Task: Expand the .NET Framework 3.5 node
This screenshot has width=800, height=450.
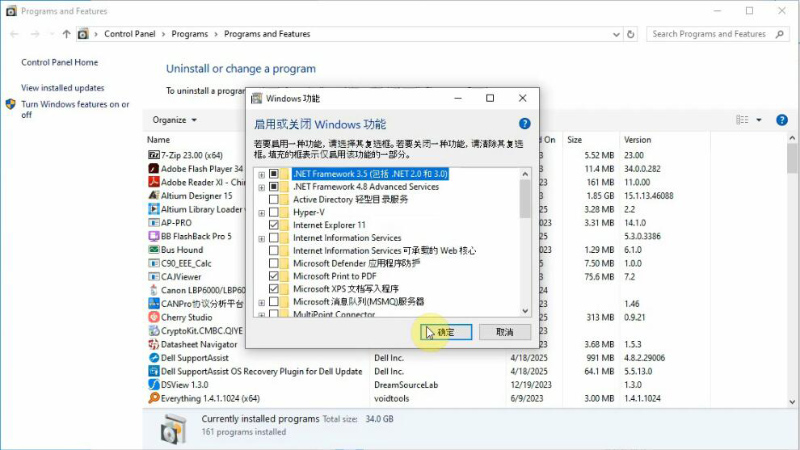Action: click(x=261, y=174)
